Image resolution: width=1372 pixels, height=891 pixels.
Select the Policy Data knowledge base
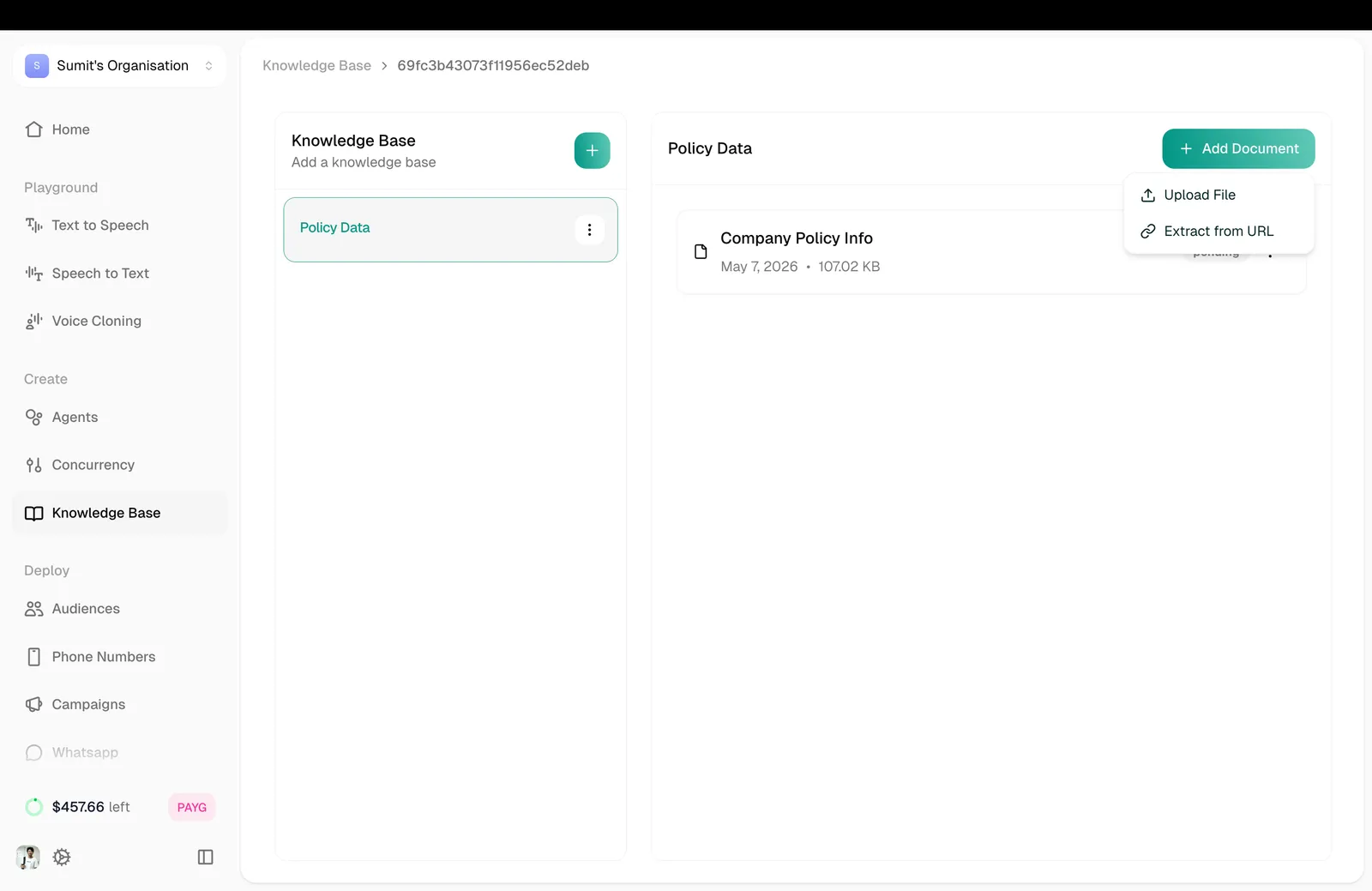450,230
